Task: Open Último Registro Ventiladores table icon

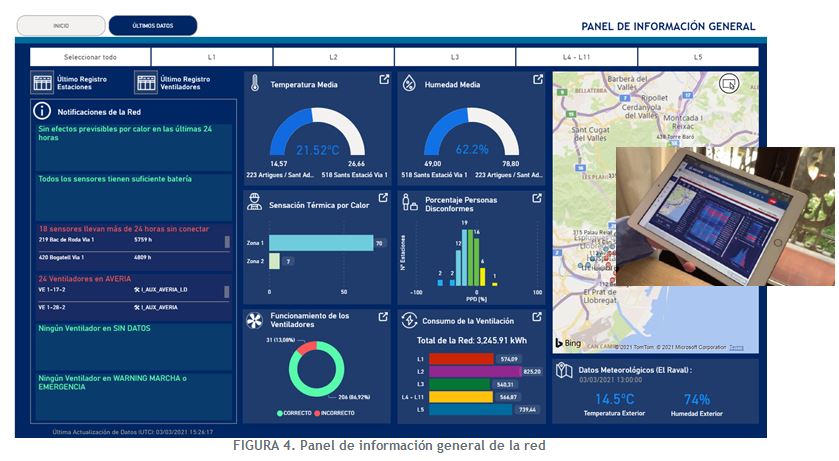Action: [146, 83]
